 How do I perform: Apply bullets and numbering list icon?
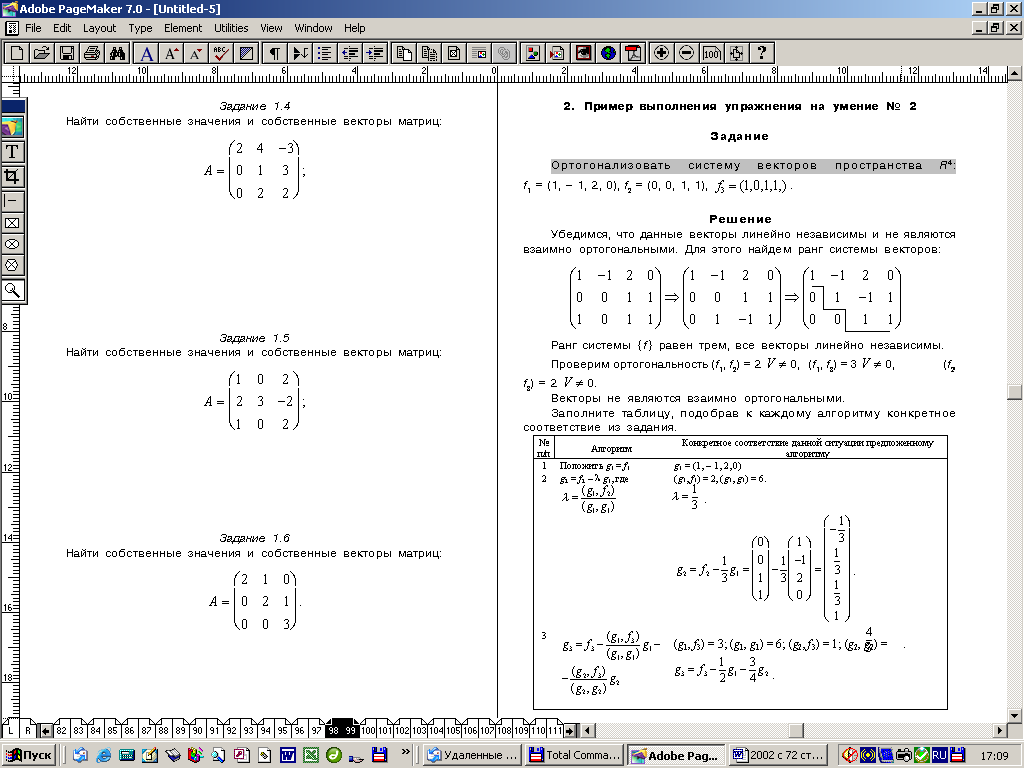[x=325, y=53]
